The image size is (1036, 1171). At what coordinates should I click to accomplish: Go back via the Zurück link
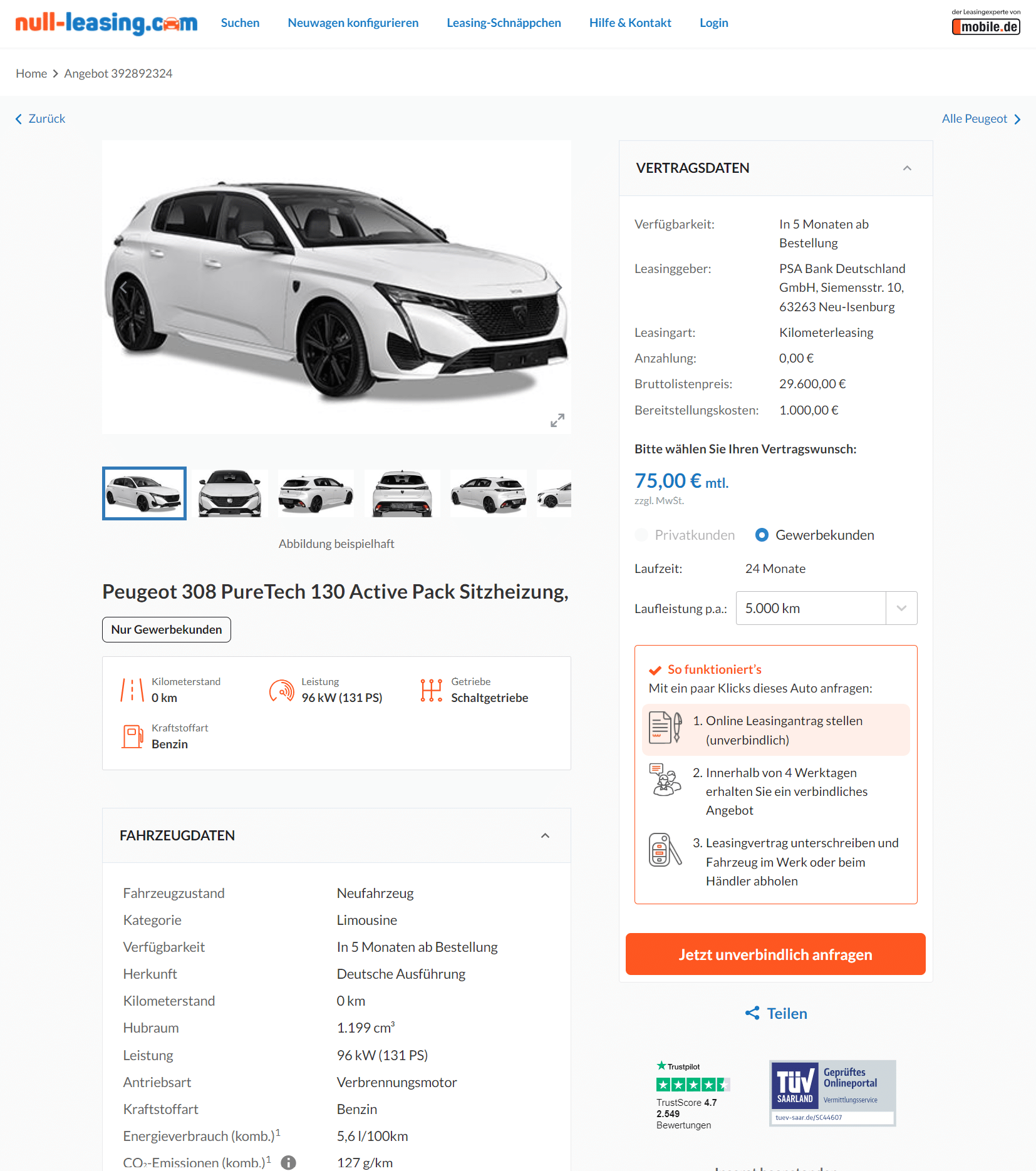41,118
